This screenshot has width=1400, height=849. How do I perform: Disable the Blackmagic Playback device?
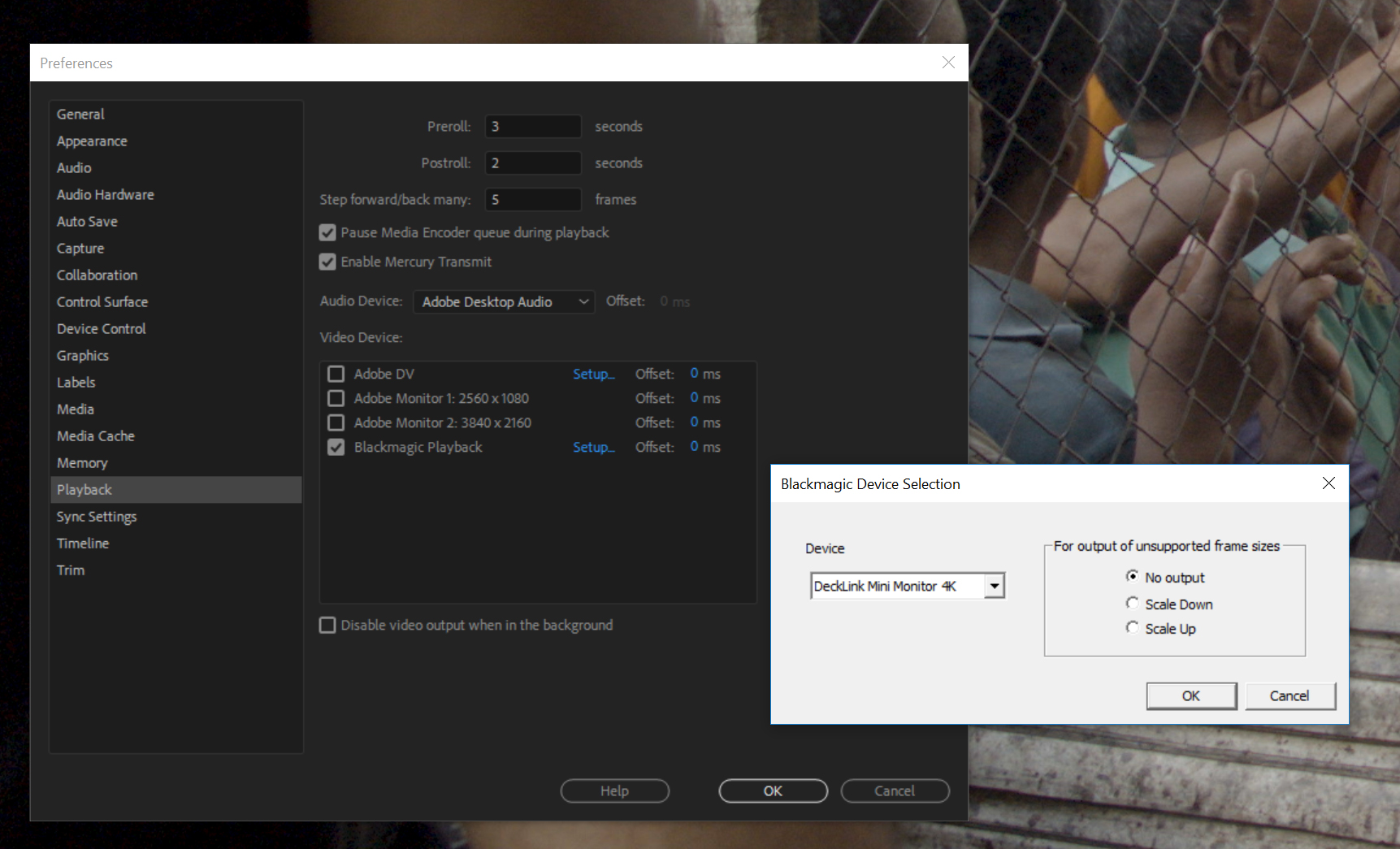[x=336, y=447]
